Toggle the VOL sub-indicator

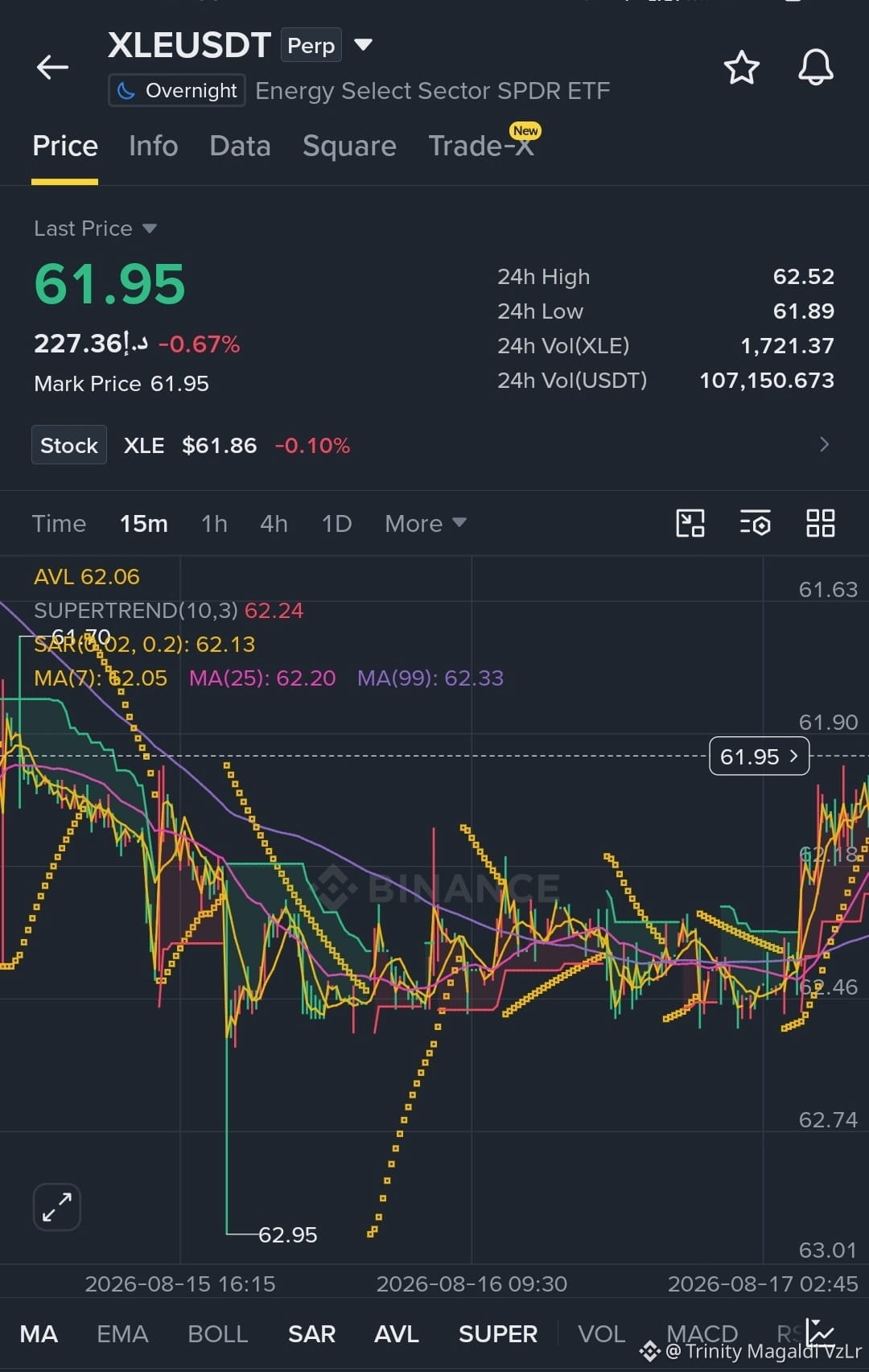[601, 1333]
